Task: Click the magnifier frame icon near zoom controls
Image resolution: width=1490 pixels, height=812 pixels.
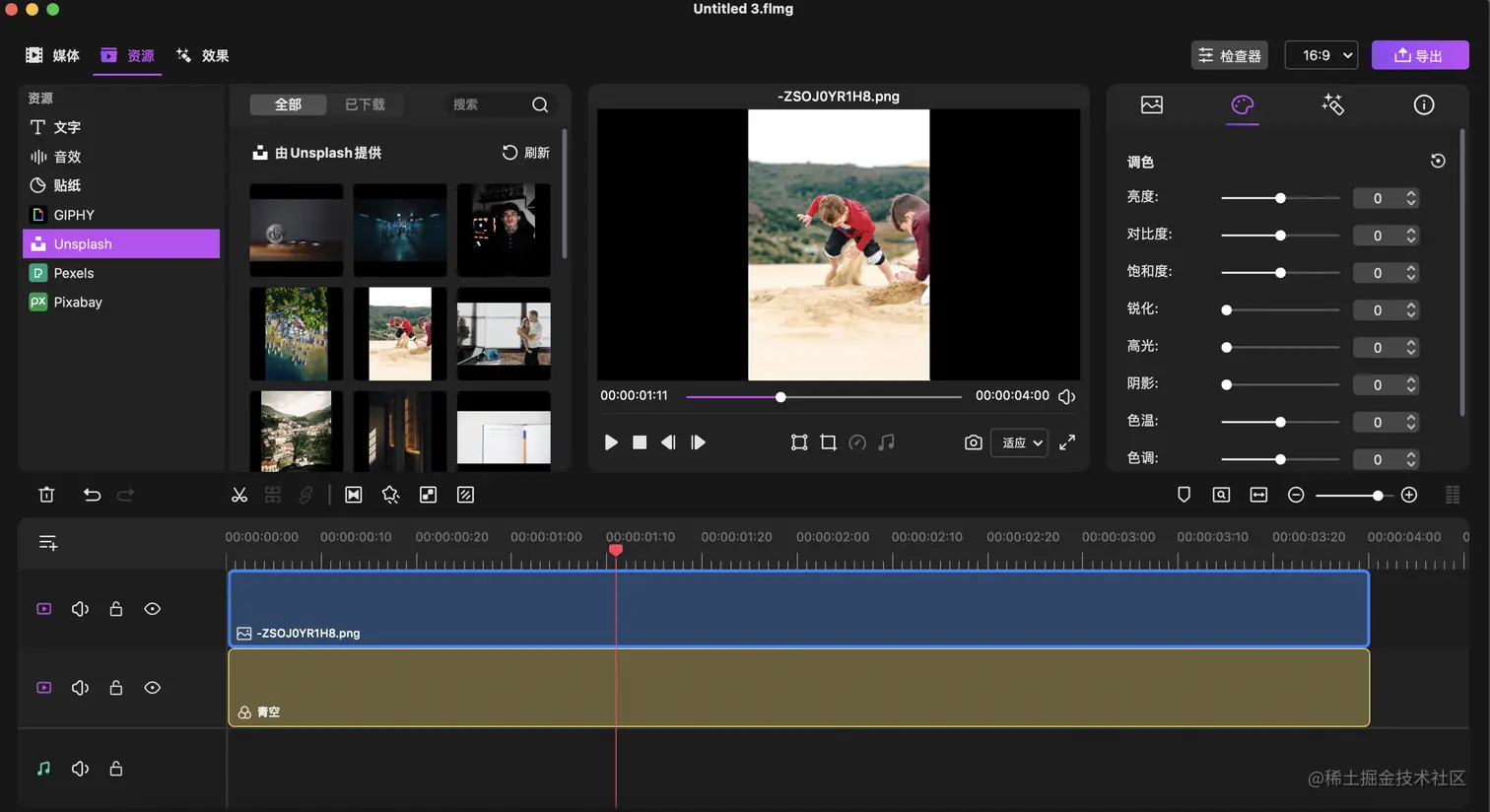Action: click(x=1221, y=495)
